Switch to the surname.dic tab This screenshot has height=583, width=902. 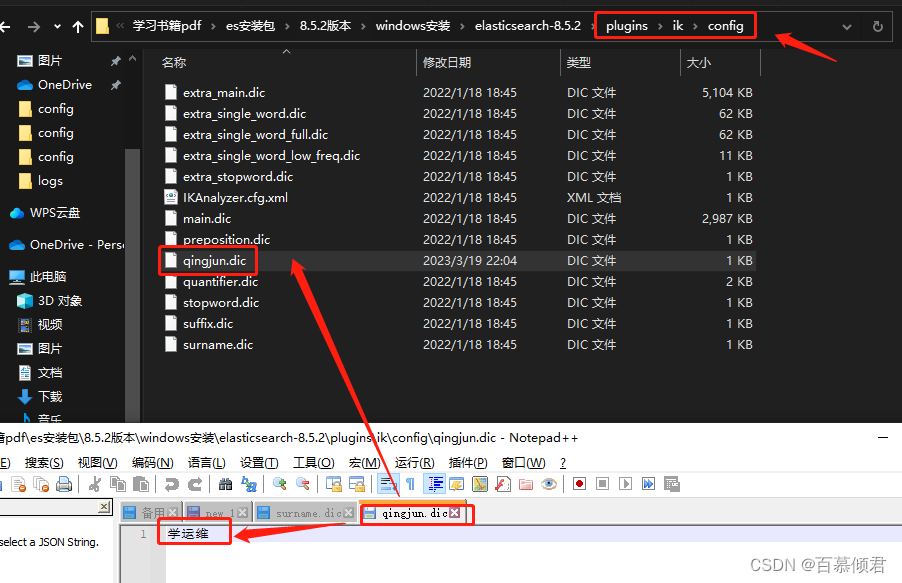[305, 513]
